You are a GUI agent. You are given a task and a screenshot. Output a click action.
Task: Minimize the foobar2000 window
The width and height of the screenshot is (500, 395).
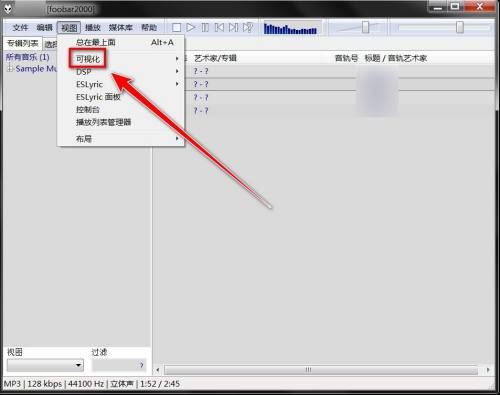click(x=438, y=7)
